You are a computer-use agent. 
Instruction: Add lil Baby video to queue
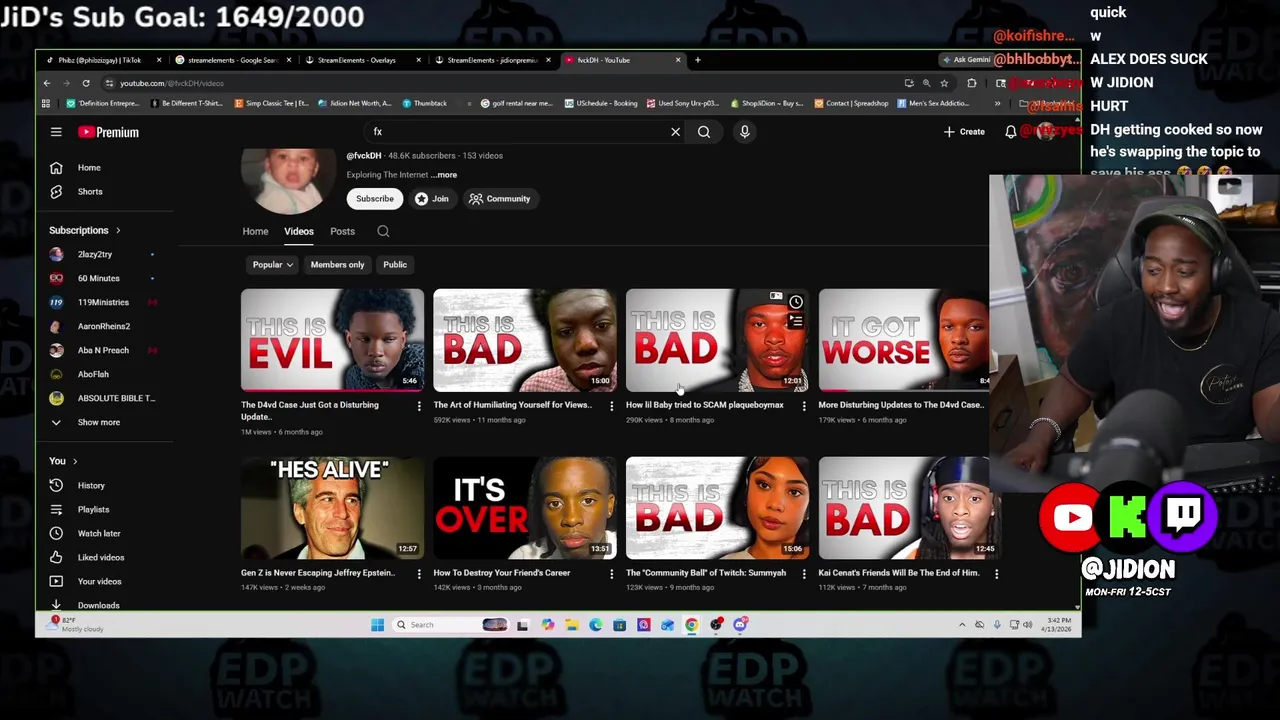tap(796, 321)
